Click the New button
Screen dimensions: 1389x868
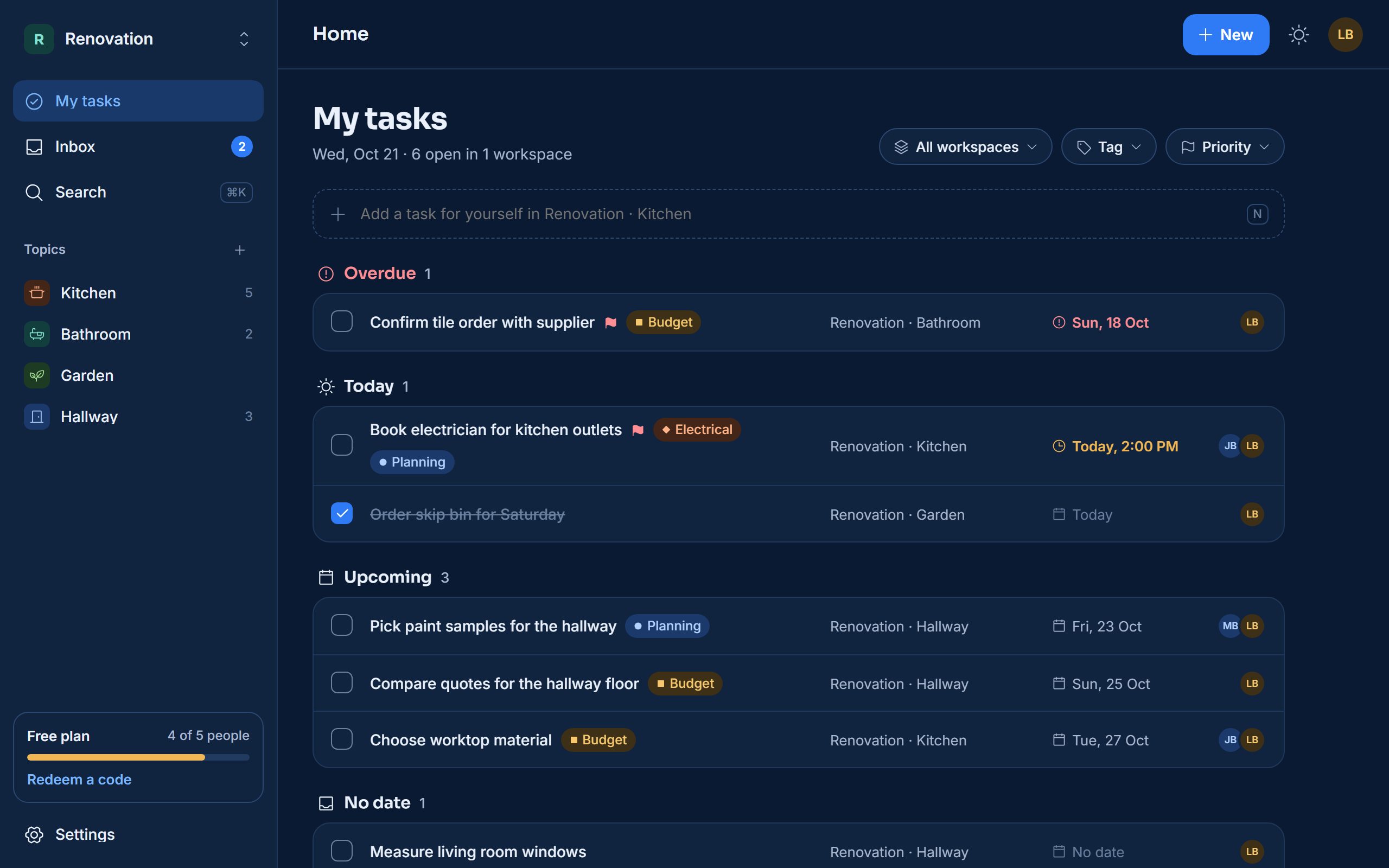[x=1226, y=35]
